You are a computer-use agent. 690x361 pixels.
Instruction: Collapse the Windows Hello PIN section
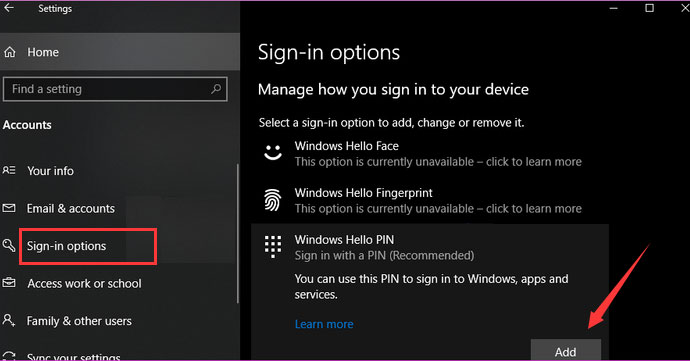[x=430, y=247]
